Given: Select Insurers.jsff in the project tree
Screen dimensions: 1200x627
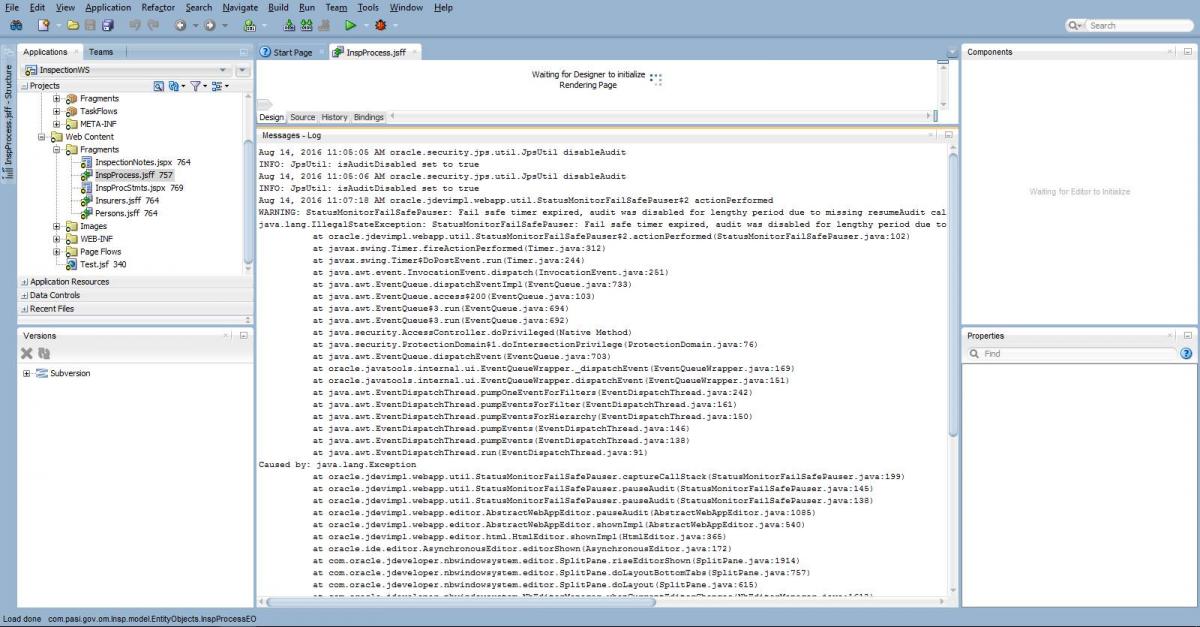Looking at the screenshot, I should (x=118, y=200).
